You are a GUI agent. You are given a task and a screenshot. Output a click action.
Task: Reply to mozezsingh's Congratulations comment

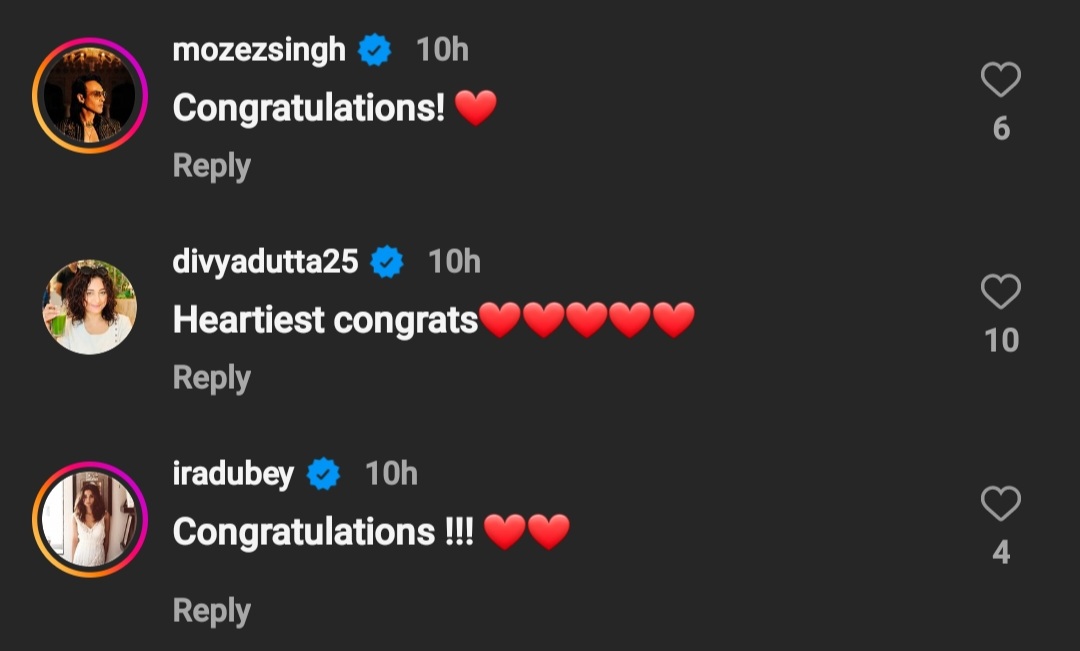pyautogui.click(x=211, y=166)
